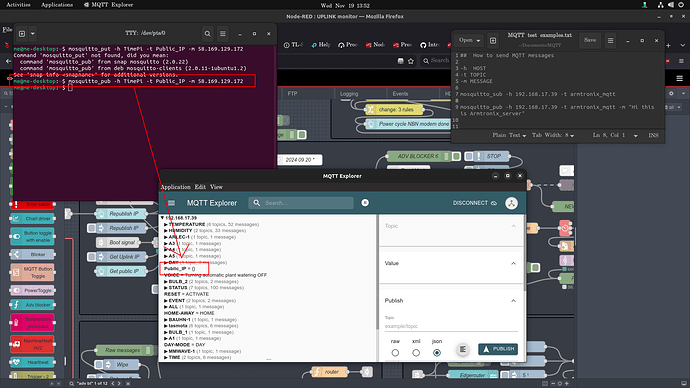The width and height of the screenshot is (690, 388).
Task: Open the Activities overview
Action: pos(18,5)
